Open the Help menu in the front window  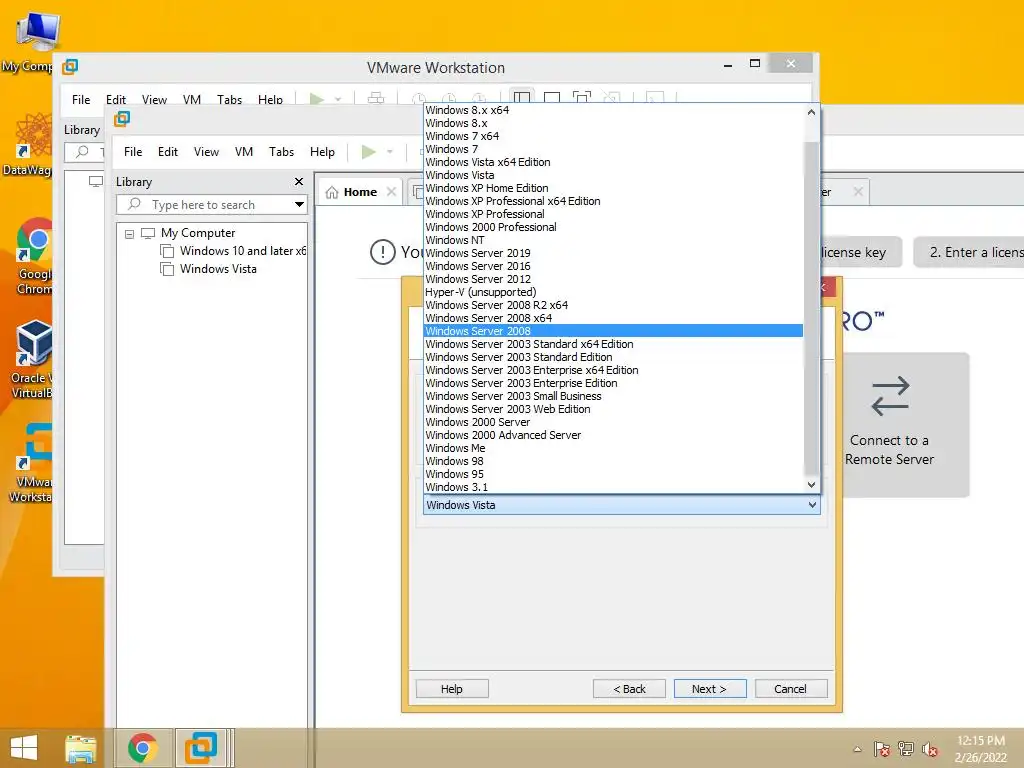[322, 152]
